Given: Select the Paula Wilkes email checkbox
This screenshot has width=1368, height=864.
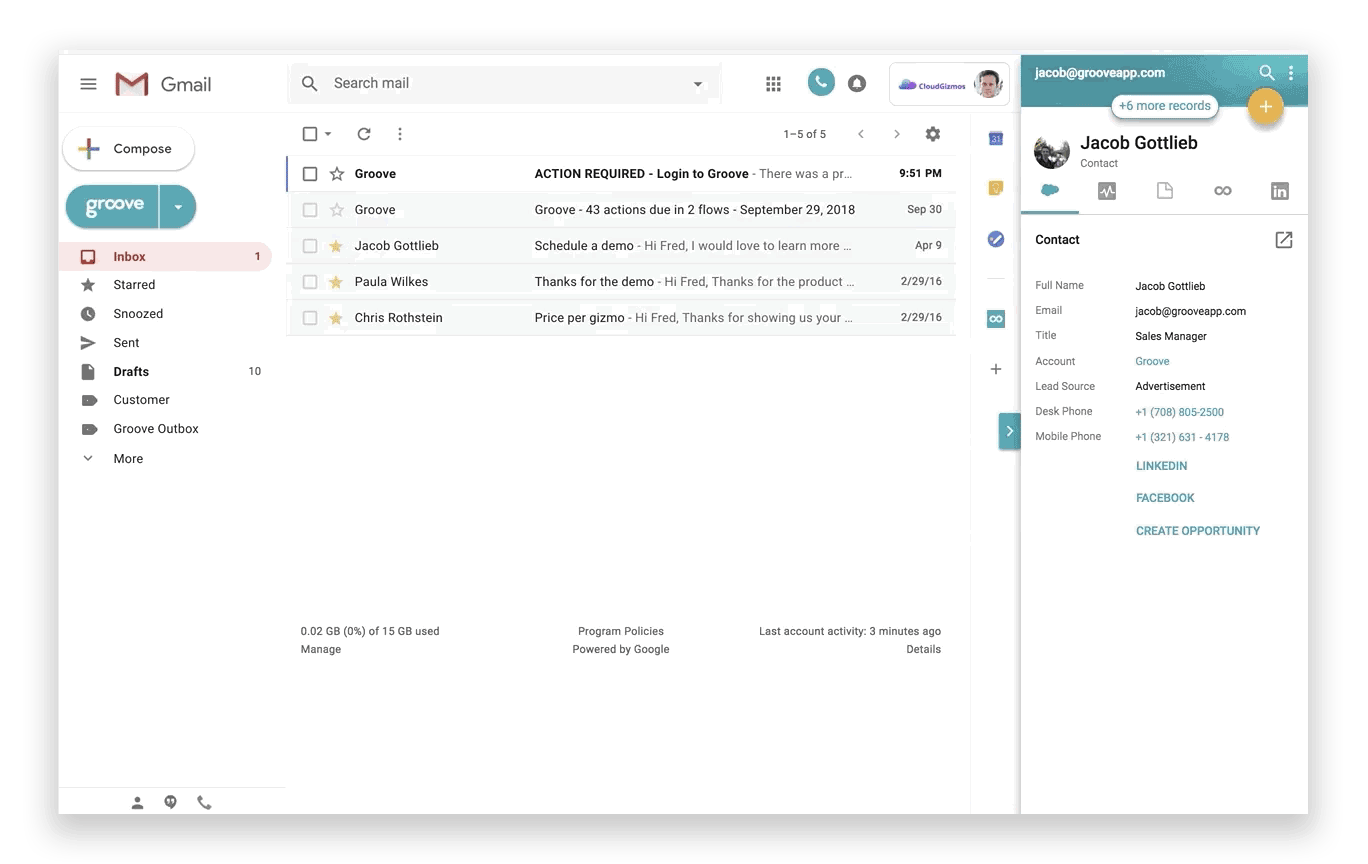Looking at the screenshot, I should [310, 282].
